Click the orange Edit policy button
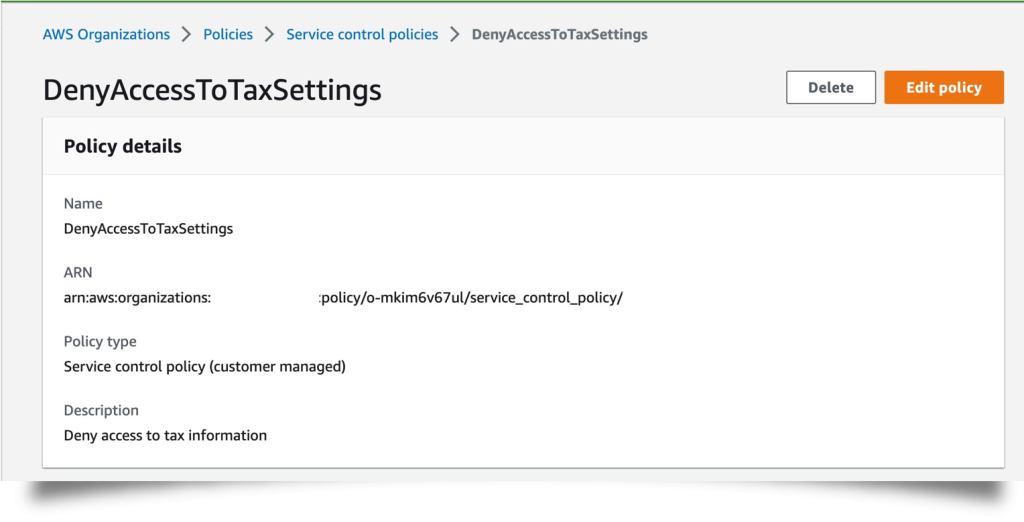This screenshot has width=1024, height=522. click(944, 88)
